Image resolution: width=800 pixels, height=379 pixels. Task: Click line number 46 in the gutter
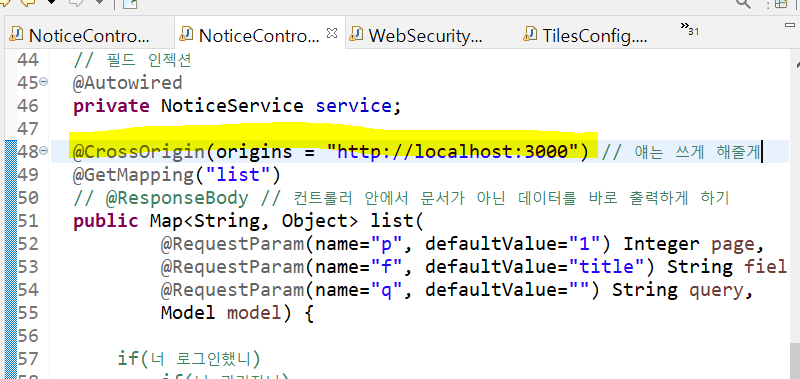click(28, 106)
